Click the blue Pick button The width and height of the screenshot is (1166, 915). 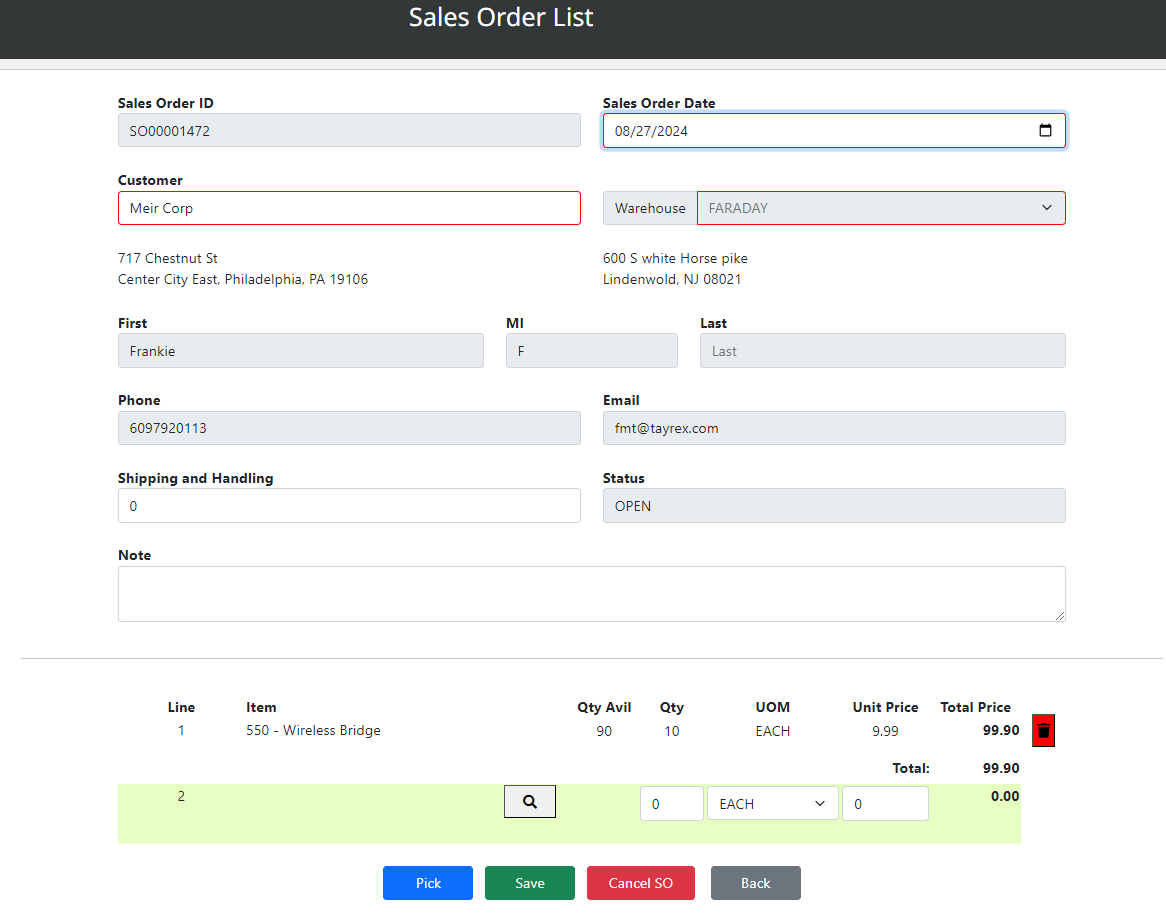point(428,883)
